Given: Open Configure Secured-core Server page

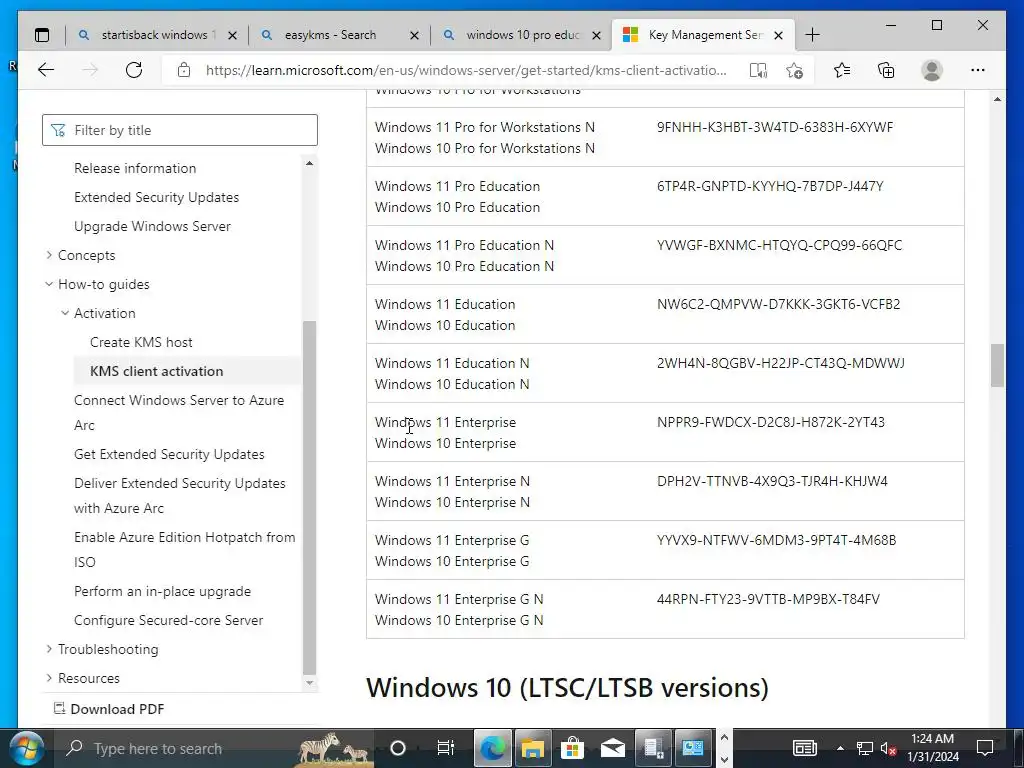Looking at the screenshot, I should coord(168,620).
